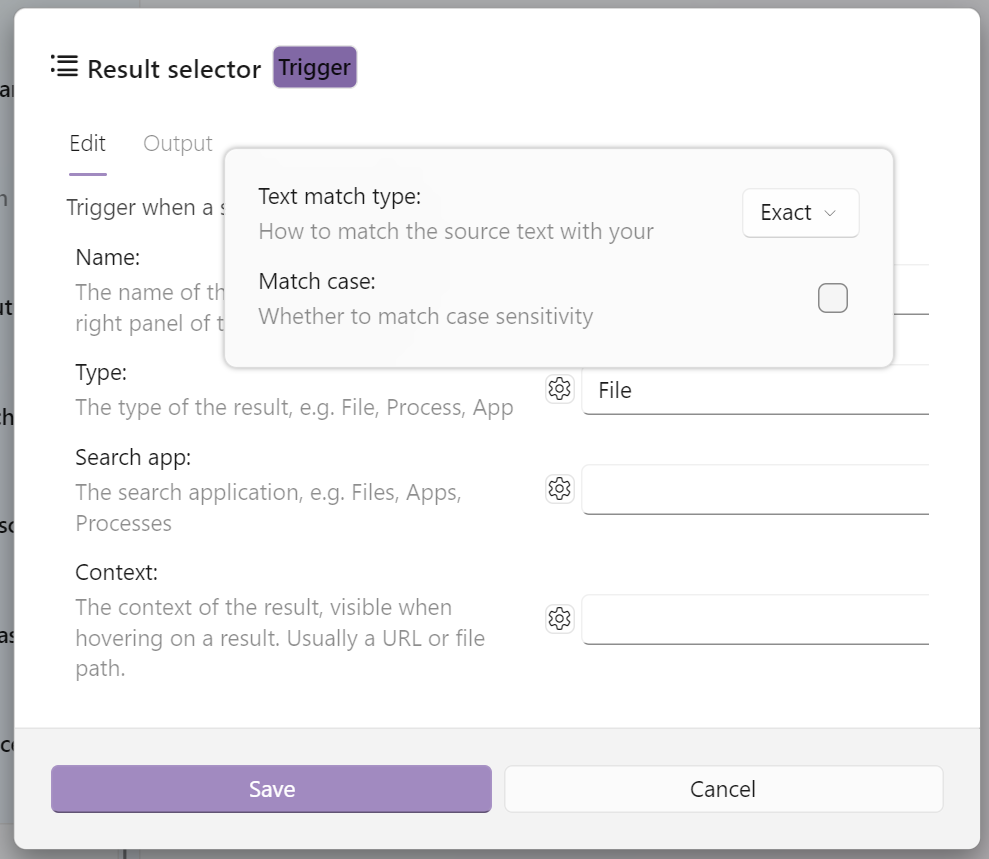The height and width of the screenshot is (859, 989).
Task: Select the Edit tab
Action: pyautogui.click(x=87, y=143)
